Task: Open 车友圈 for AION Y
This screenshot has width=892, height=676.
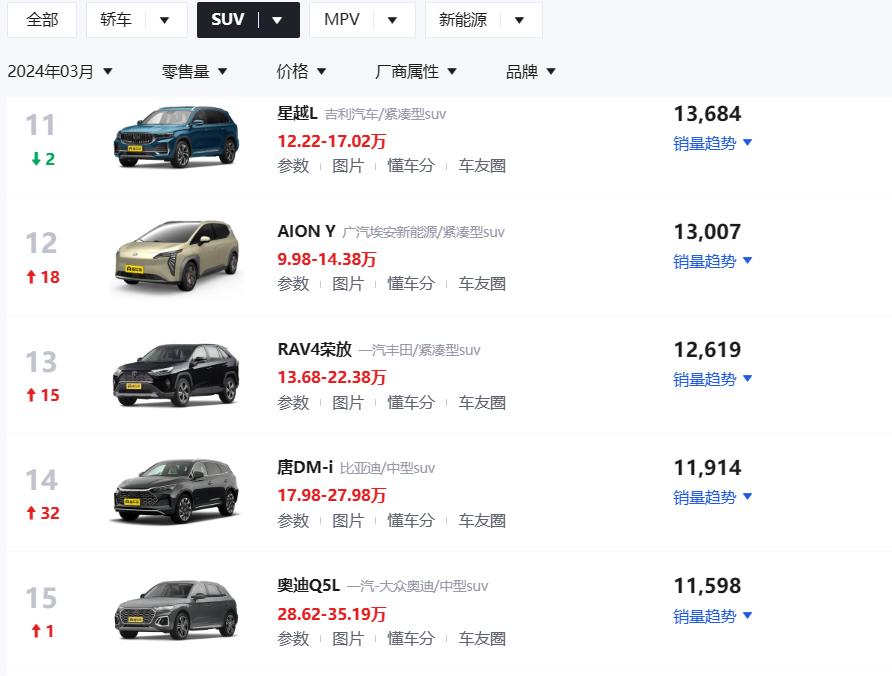Action: click(482, 284)
